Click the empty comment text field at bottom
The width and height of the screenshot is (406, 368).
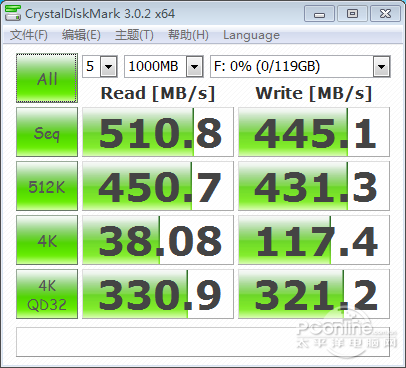203,342
